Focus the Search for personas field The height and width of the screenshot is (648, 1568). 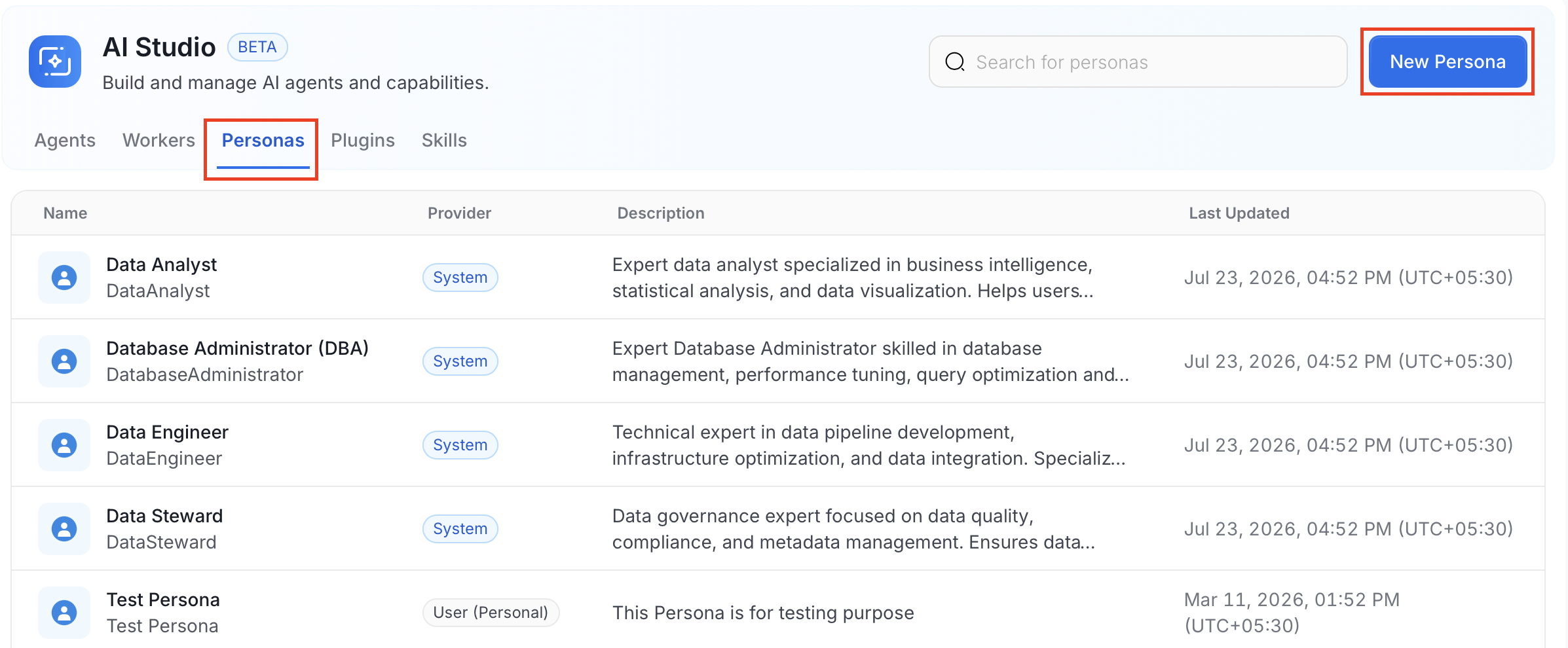point(1138,62)
